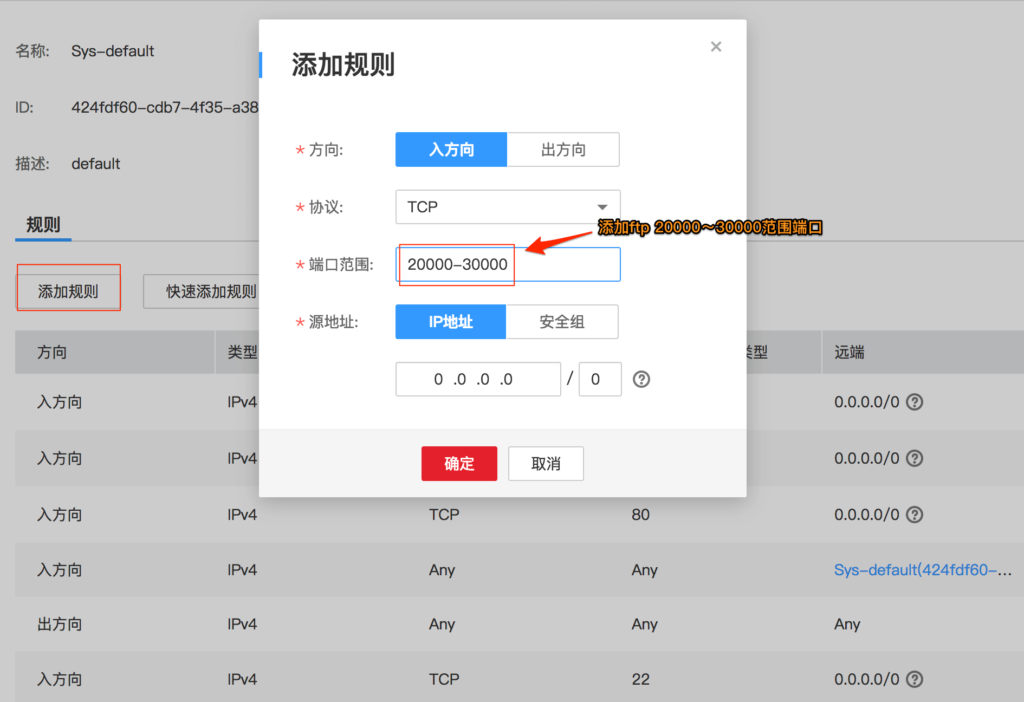Click the TCP cell in the port 22 row
The height and width of the screenshot is (702, 1024).
444,679
